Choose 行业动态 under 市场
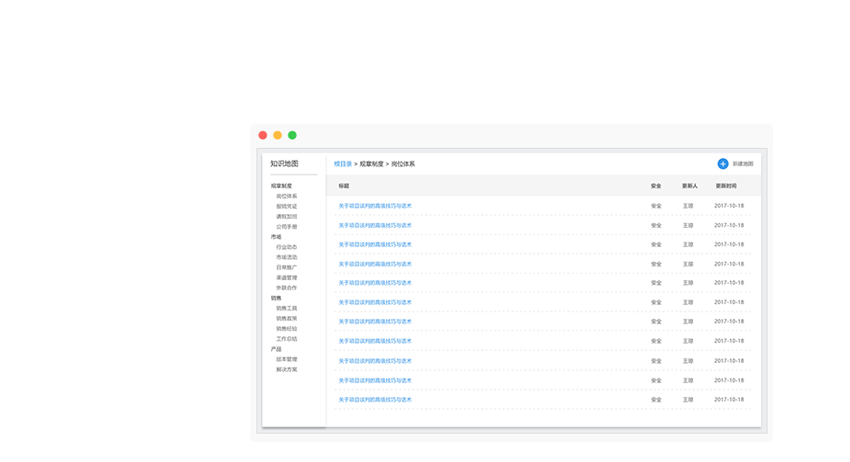 [x=286, y=247]
